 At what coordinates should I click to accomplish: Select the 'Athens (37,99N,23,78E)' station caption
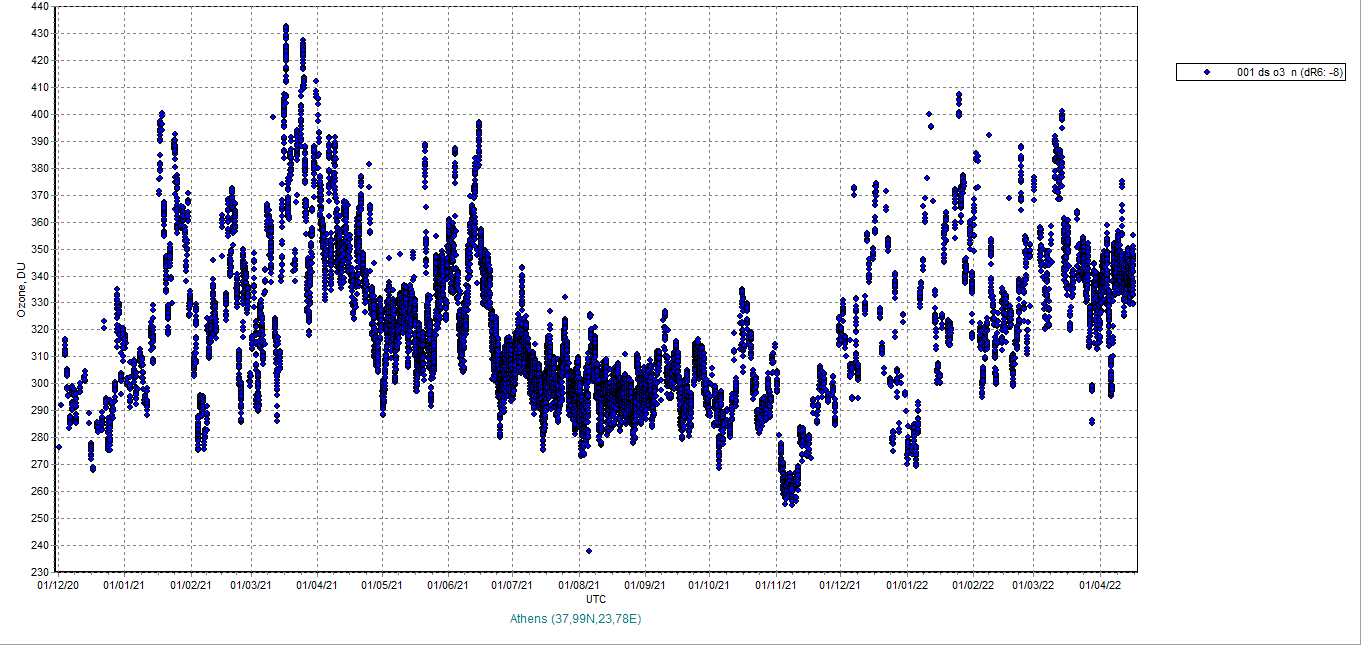tap(576, 619)
